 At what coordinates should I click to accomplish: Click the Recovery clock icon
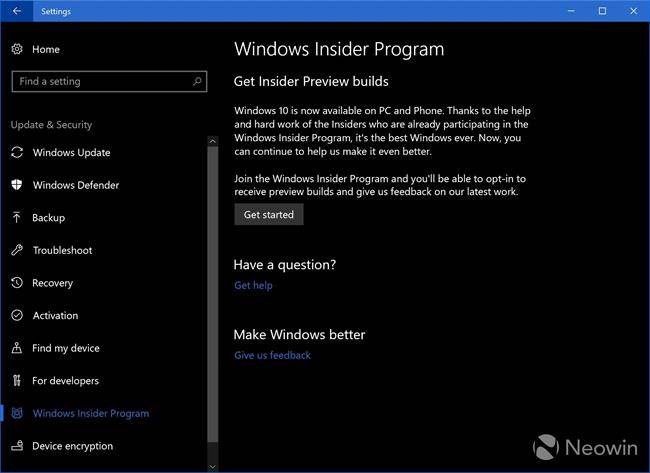pyautogui.click(x=17, y=283)
